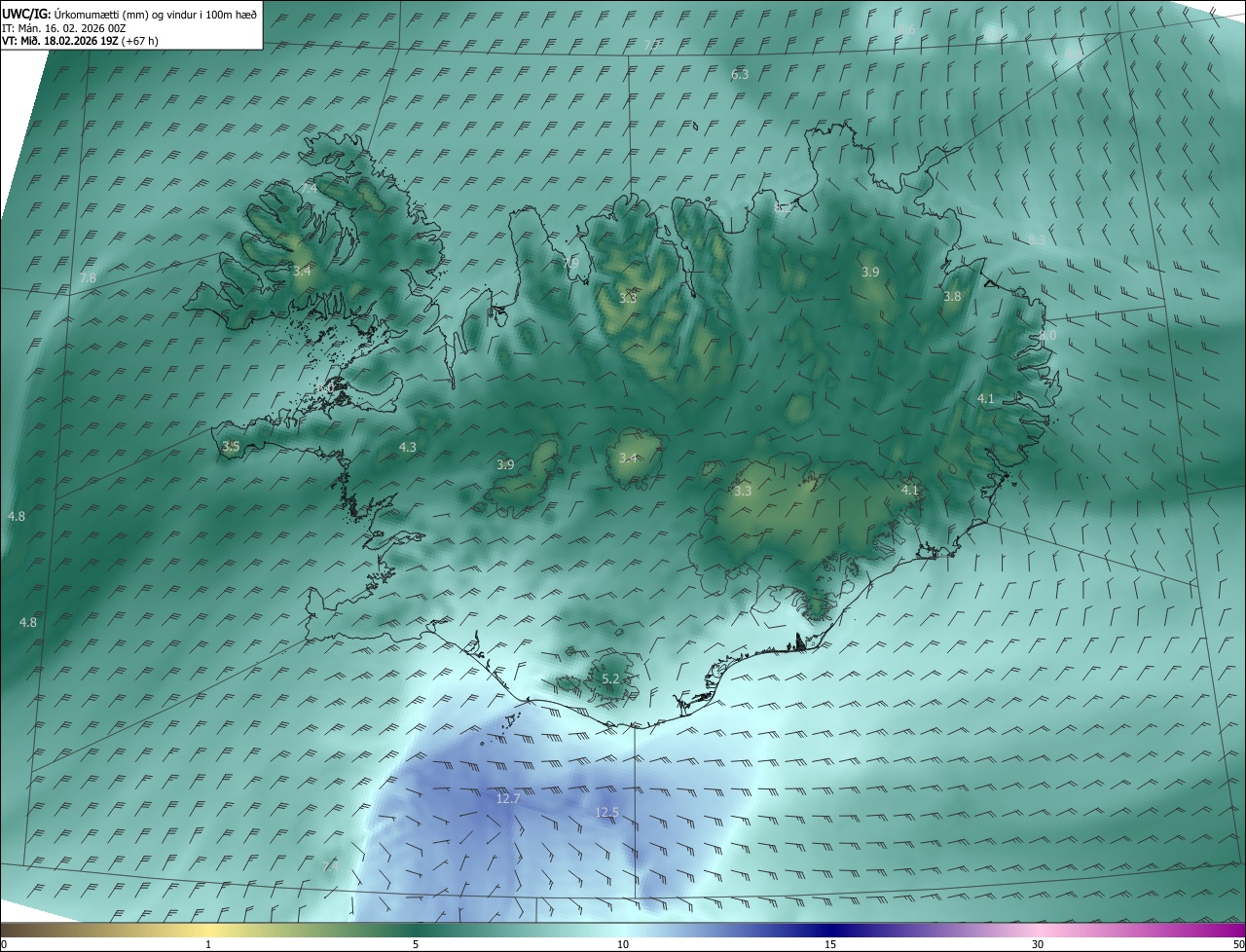Screen dimensions: 1246x952
Task: Click the 8.2 value on the north coast
Action: (x=783, y=207)
